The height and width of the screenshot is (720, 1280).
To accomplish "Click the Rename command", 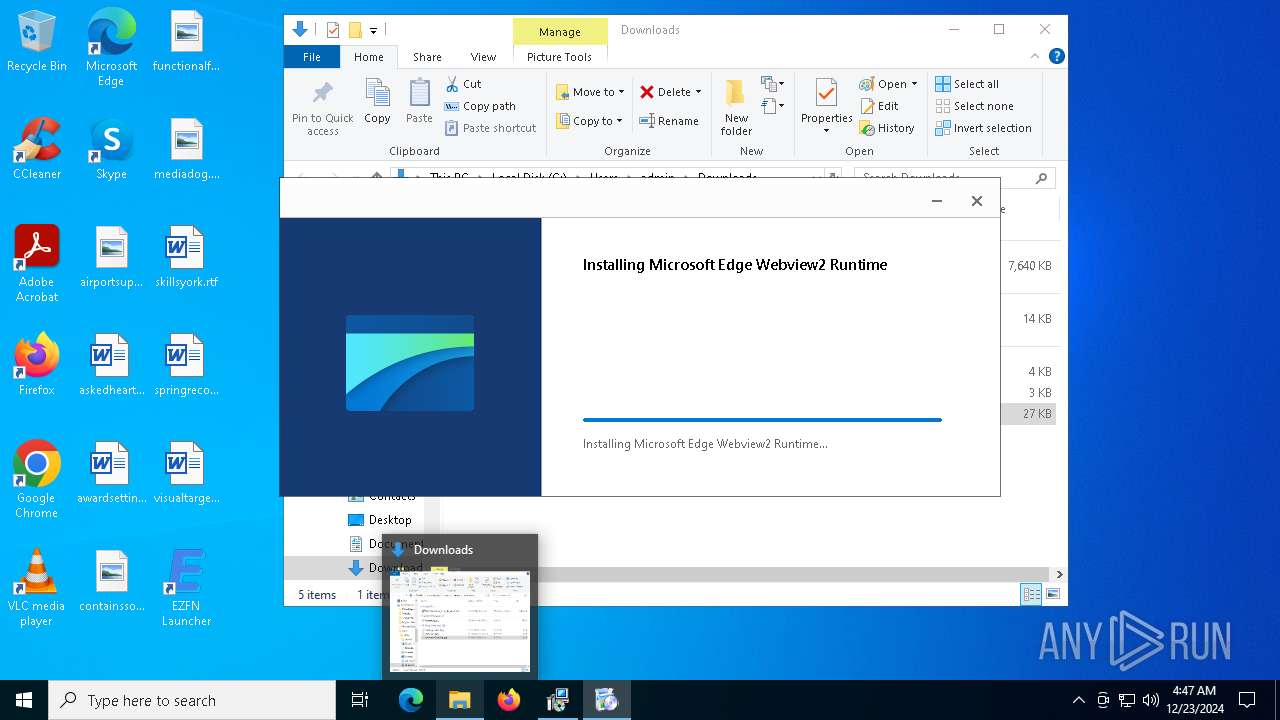I will tap(669, 121).
